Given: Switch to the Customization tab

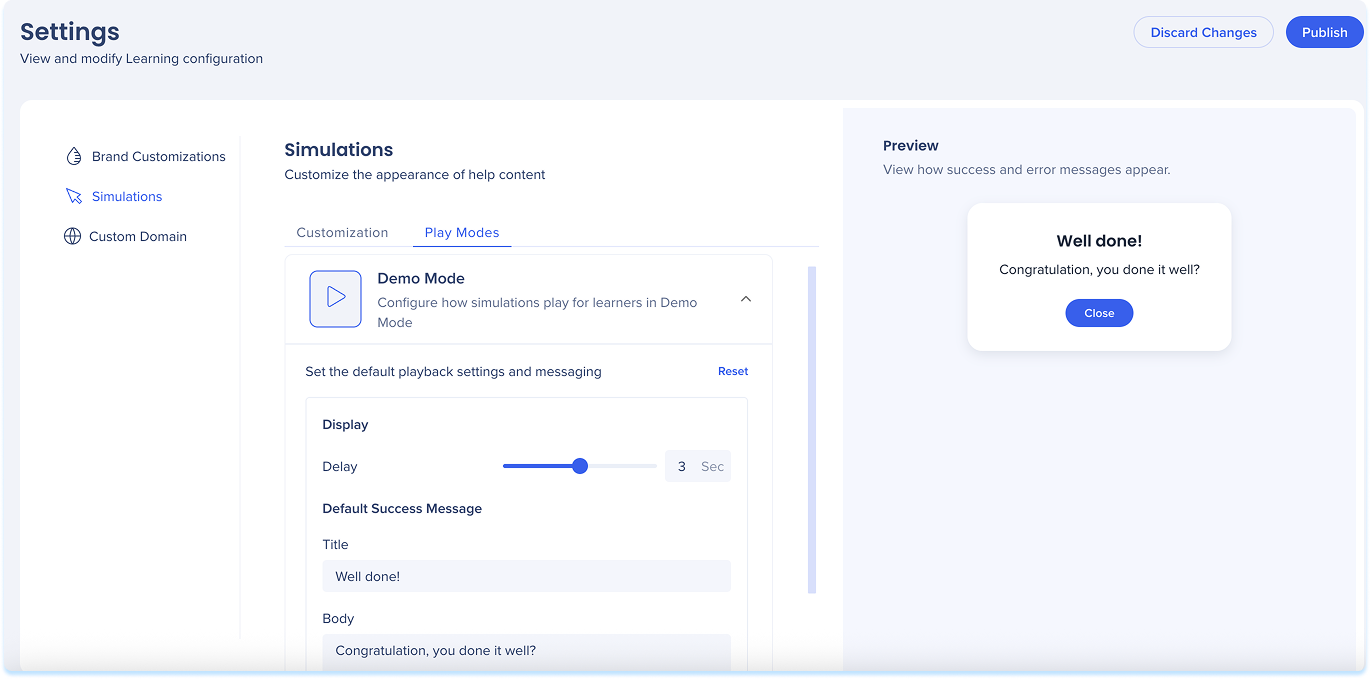Looking at the screenshot, I should (342, 232).
